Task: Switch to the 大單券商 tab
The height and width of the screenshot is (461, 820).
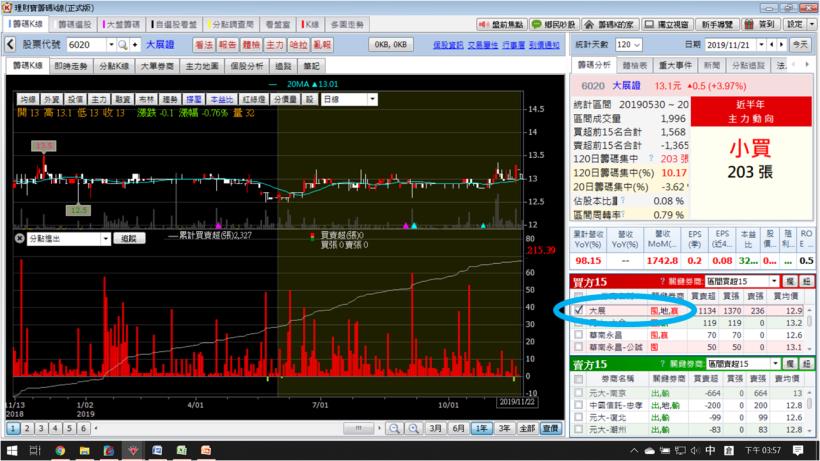Action: coord(156,66)
